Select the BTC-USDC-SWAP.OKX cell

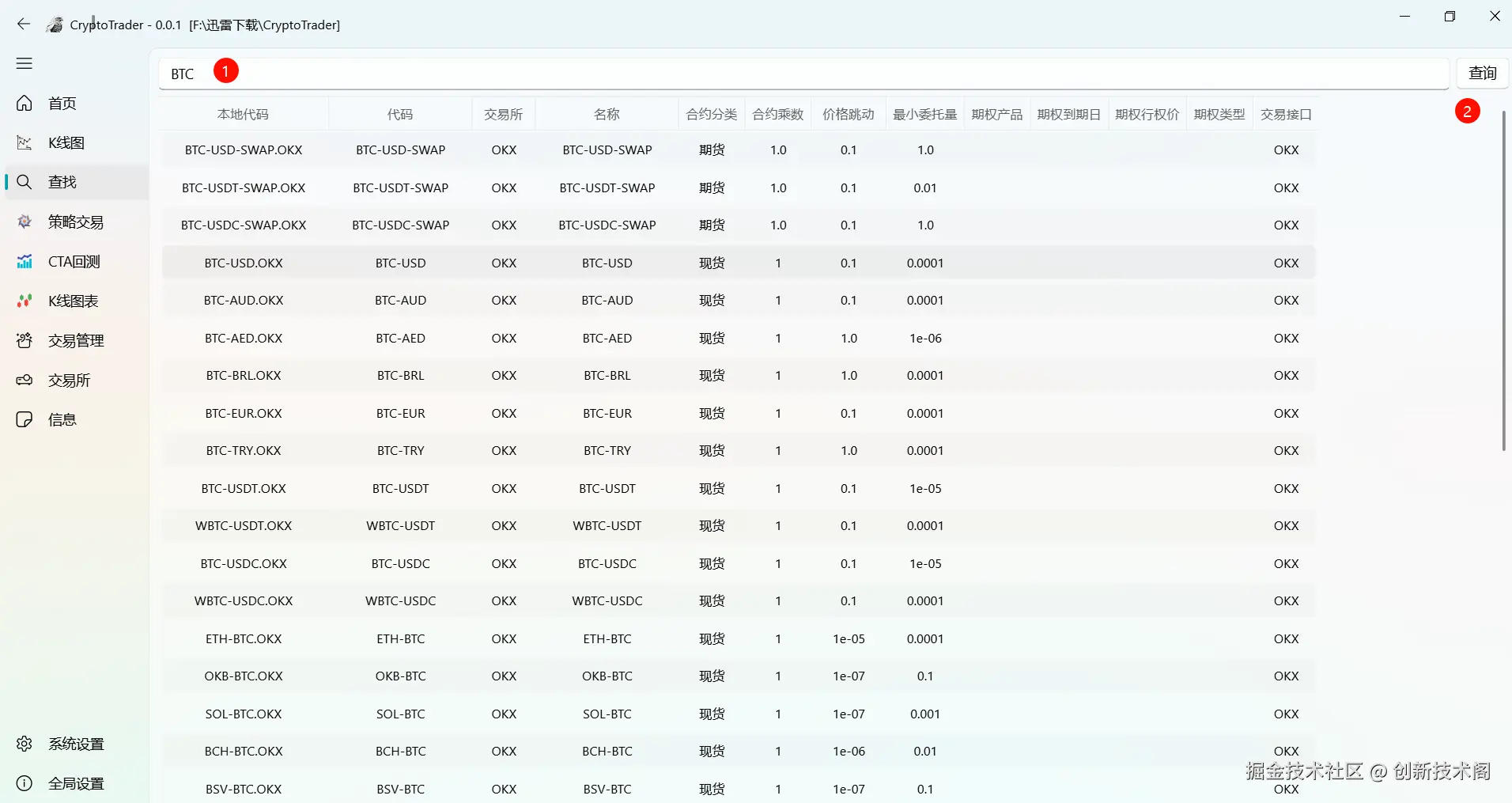click(x=244, y=225)
